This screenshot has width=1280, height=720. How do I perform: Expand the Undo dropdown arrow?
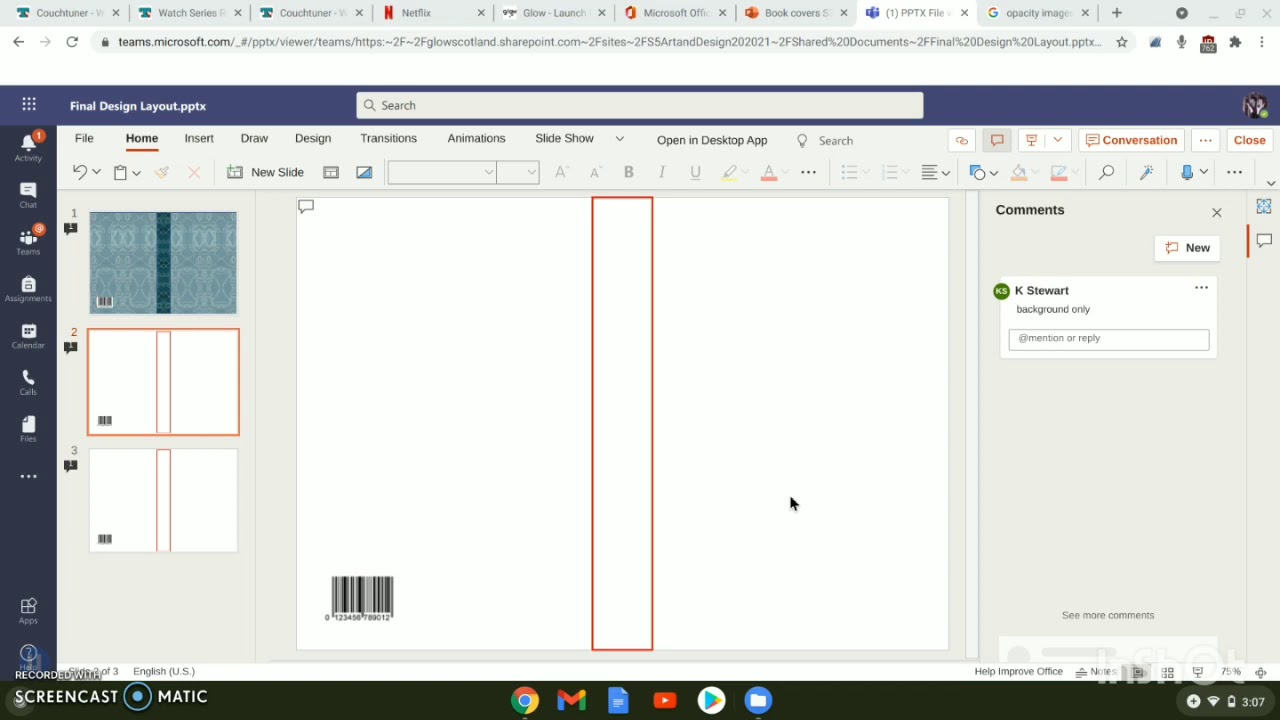coord(96,172)
